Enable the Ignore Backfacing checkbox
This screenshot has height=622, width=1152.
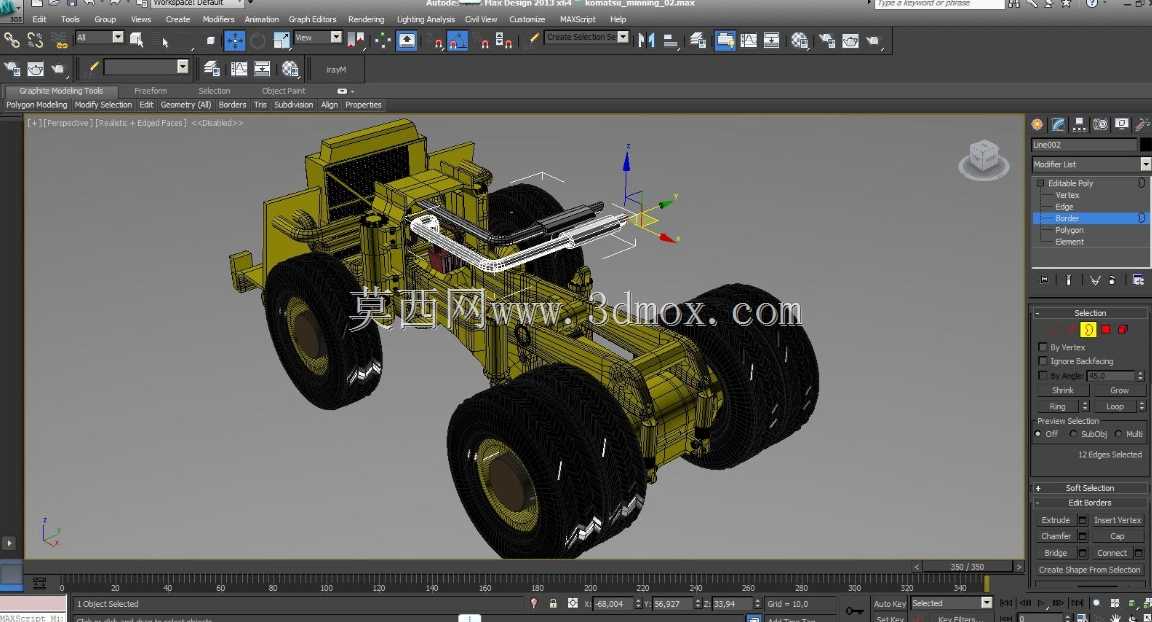(1043, 361)
